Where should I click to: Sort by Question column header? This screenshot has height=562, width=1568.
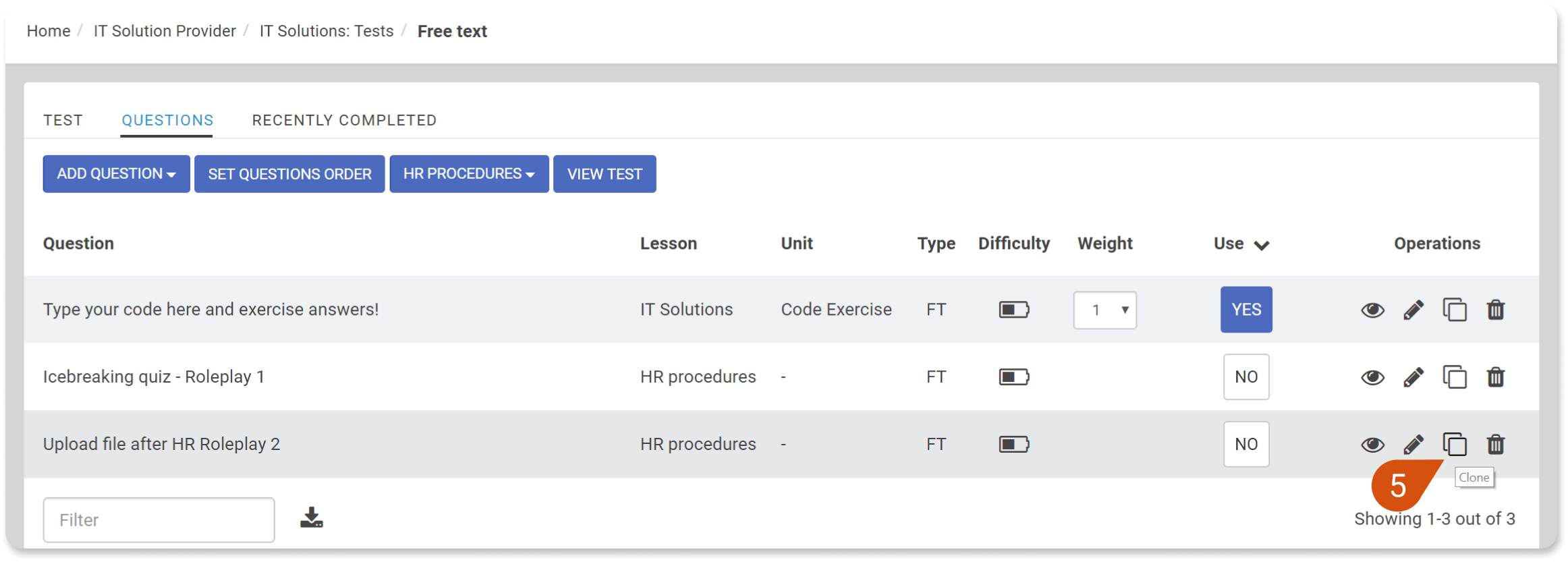[78, 244]
